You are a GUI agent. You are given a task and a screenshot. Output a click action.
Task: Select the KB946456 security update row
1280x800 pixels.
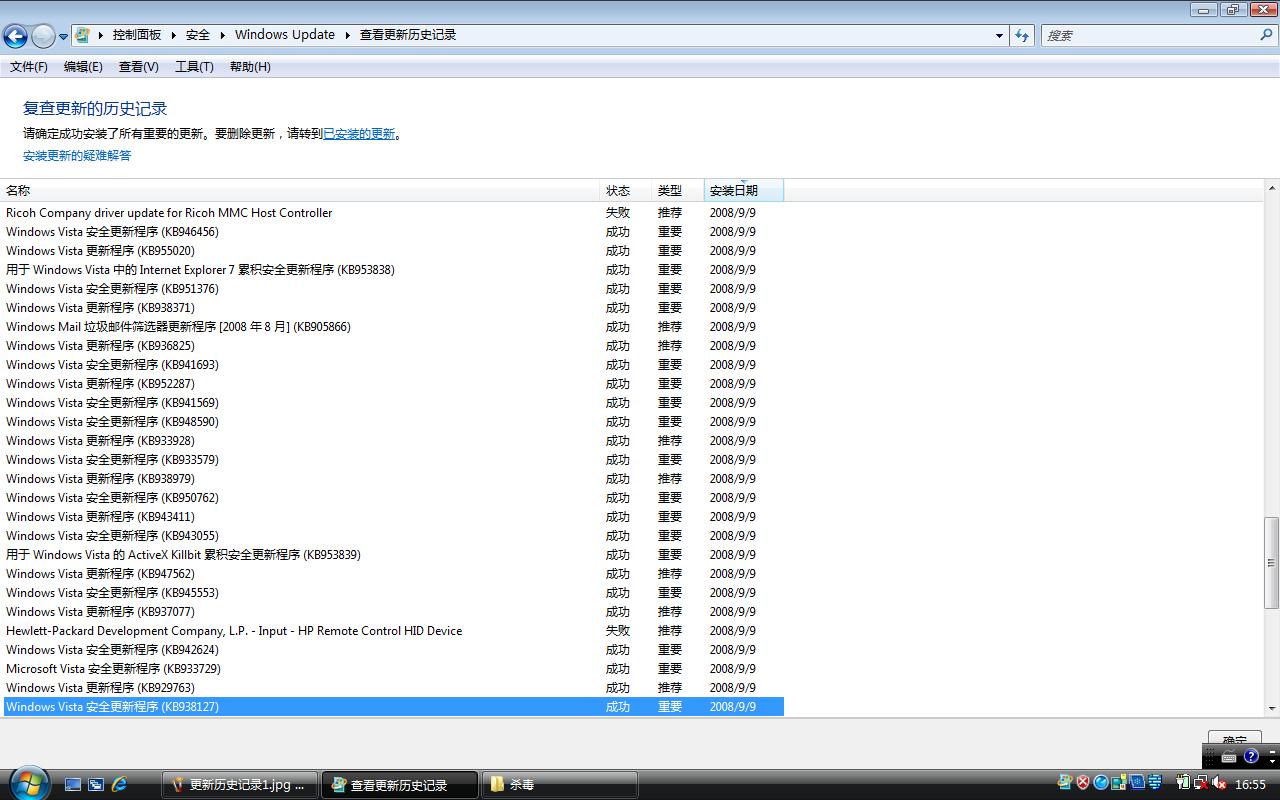coord(392,232)
